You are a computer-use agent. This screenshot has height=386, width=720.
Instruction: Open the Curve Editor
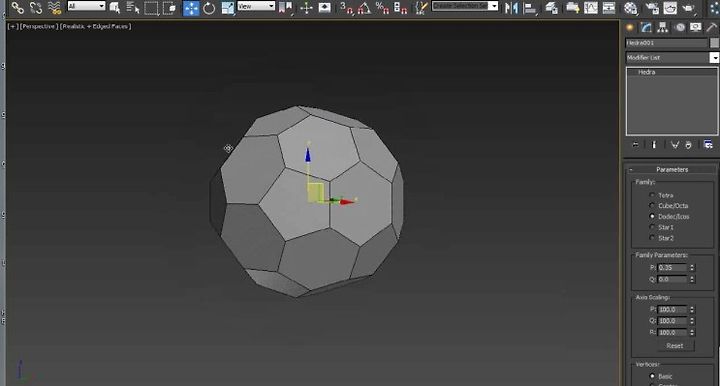click(591, 8)
